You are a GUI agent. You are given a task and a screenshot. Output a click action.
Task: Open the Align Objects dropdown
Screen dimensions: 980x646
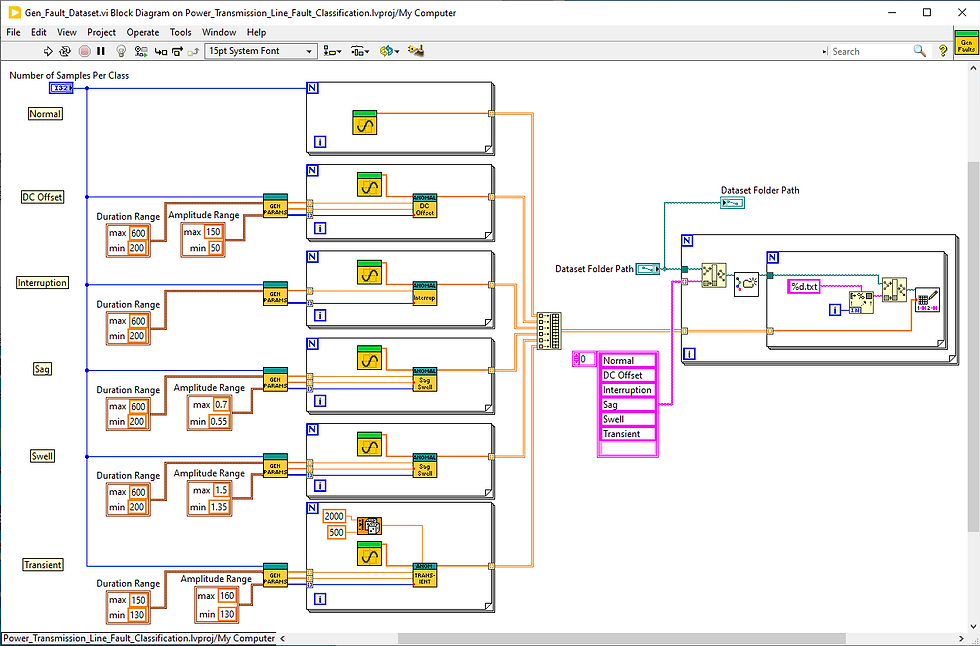click(x=332, y=51)
